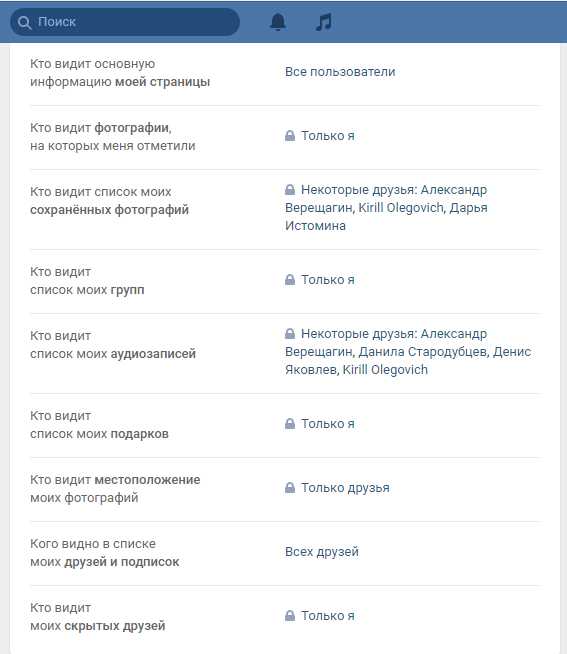Viewport: 567px width, 654px height.
Task: Click the lock icon beside audio list setting
Action: coord(290,333)
